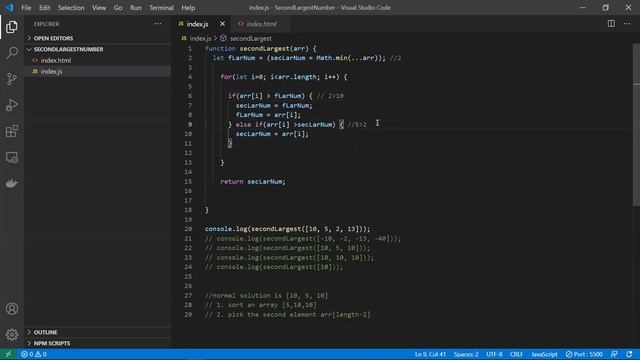Click Ln 9, Col 41 in status bar
Viewport: 640px width, 360px height.
[430, 354]
